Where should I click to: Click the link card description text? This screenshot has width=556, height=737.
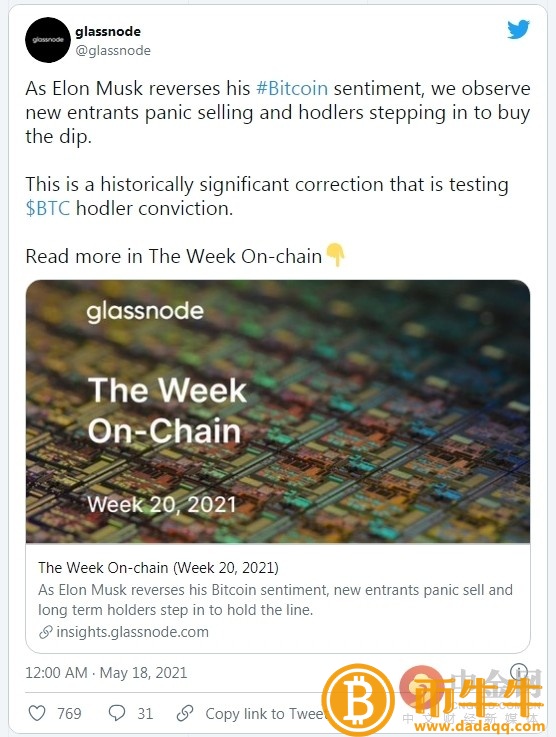(x=275, y=600)
